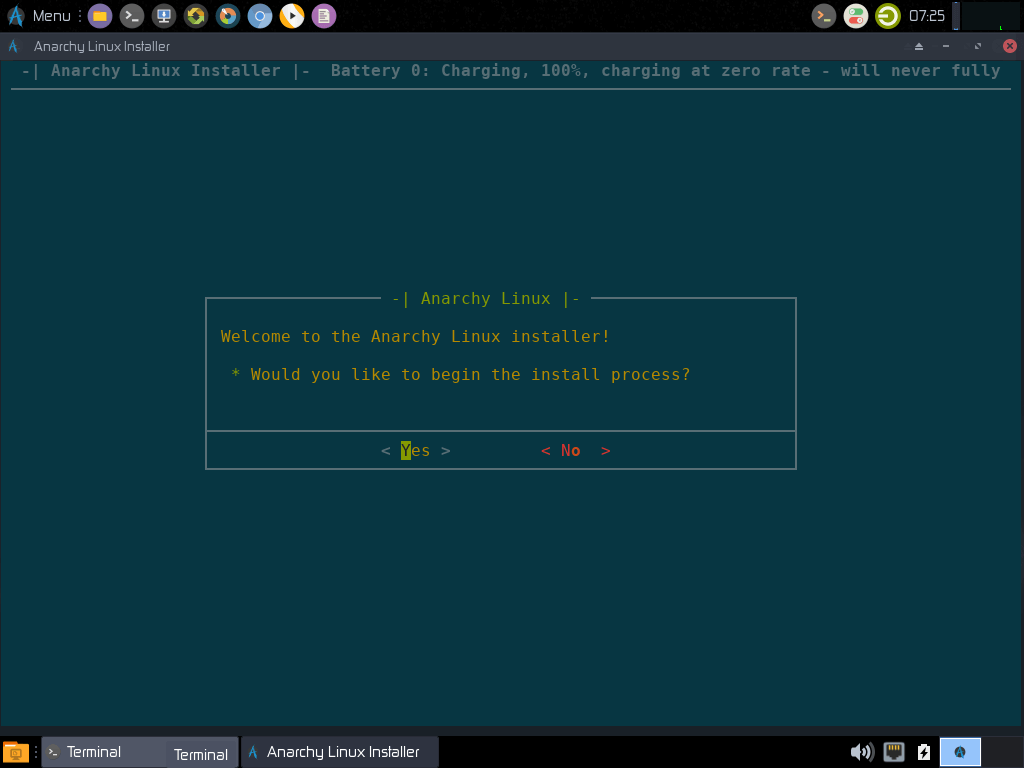The height and width of the screenshot is (768, 1024).
Task: Select No to cancel the install
Action: tap(576, 451)
